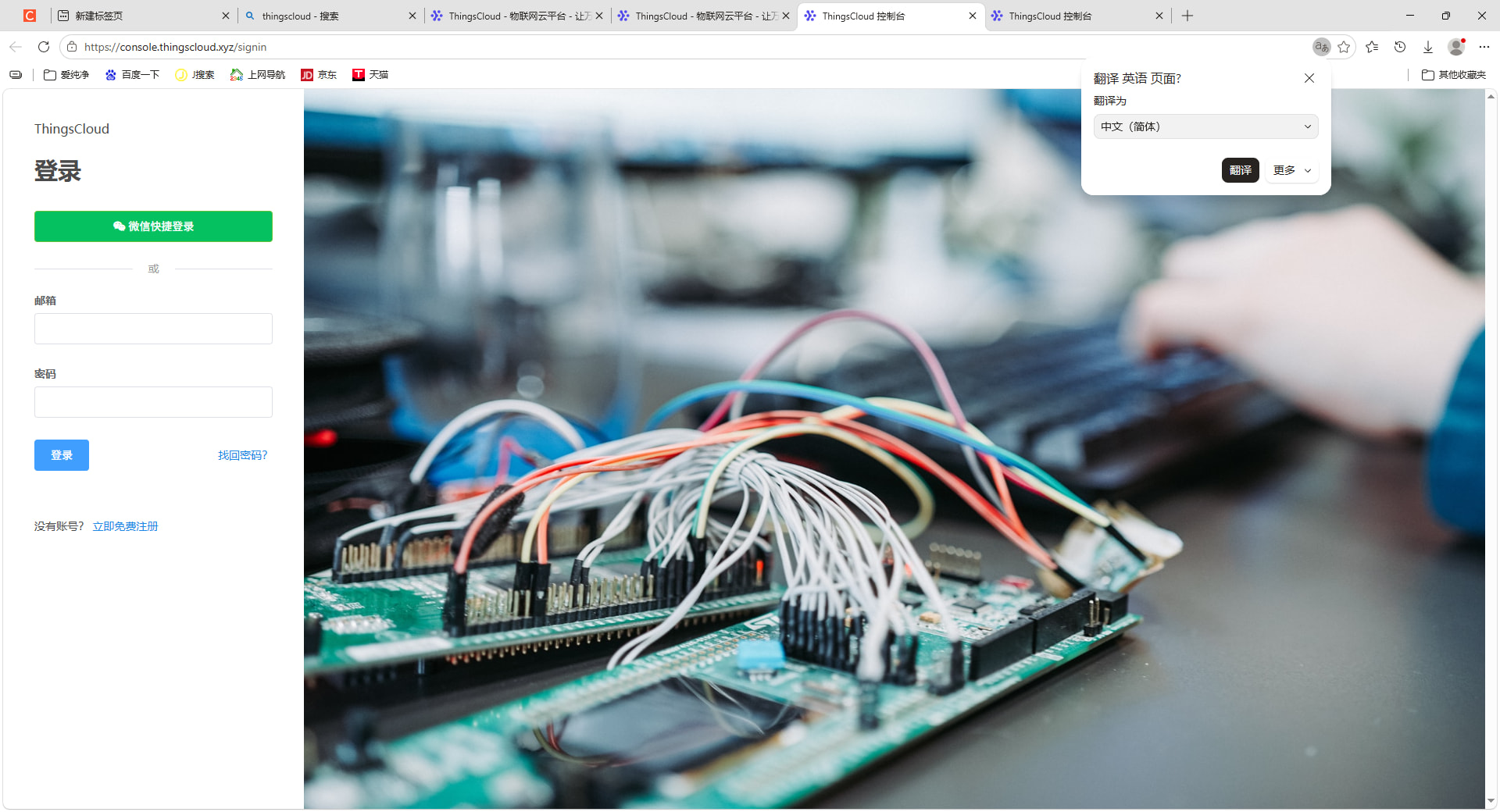Open the downloads icon

[1428, 47]
